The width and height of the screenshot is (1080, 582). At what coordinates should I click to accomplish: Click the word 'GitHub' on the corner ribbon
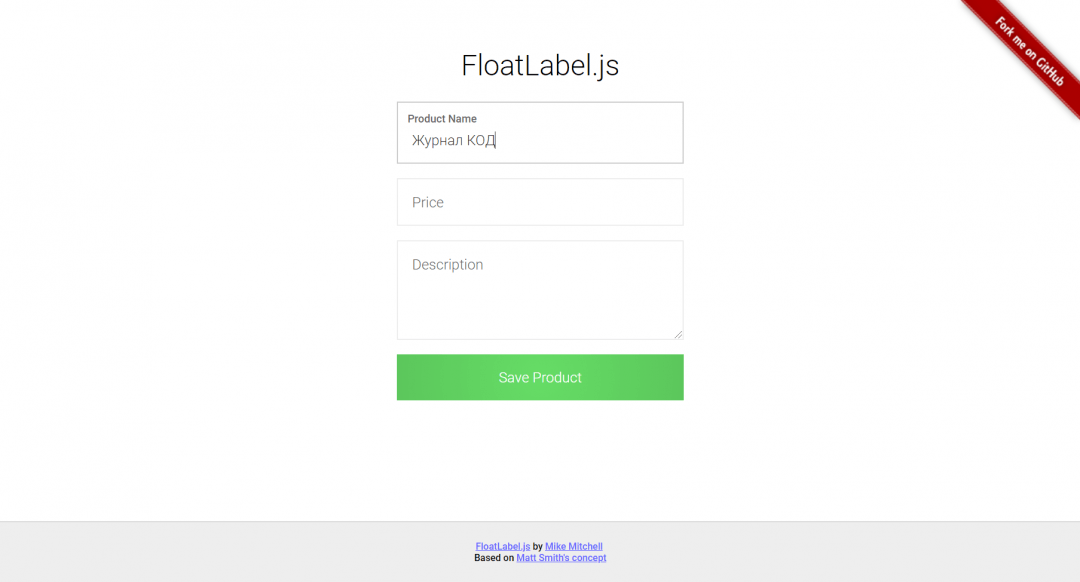(x=1048, y=70)
